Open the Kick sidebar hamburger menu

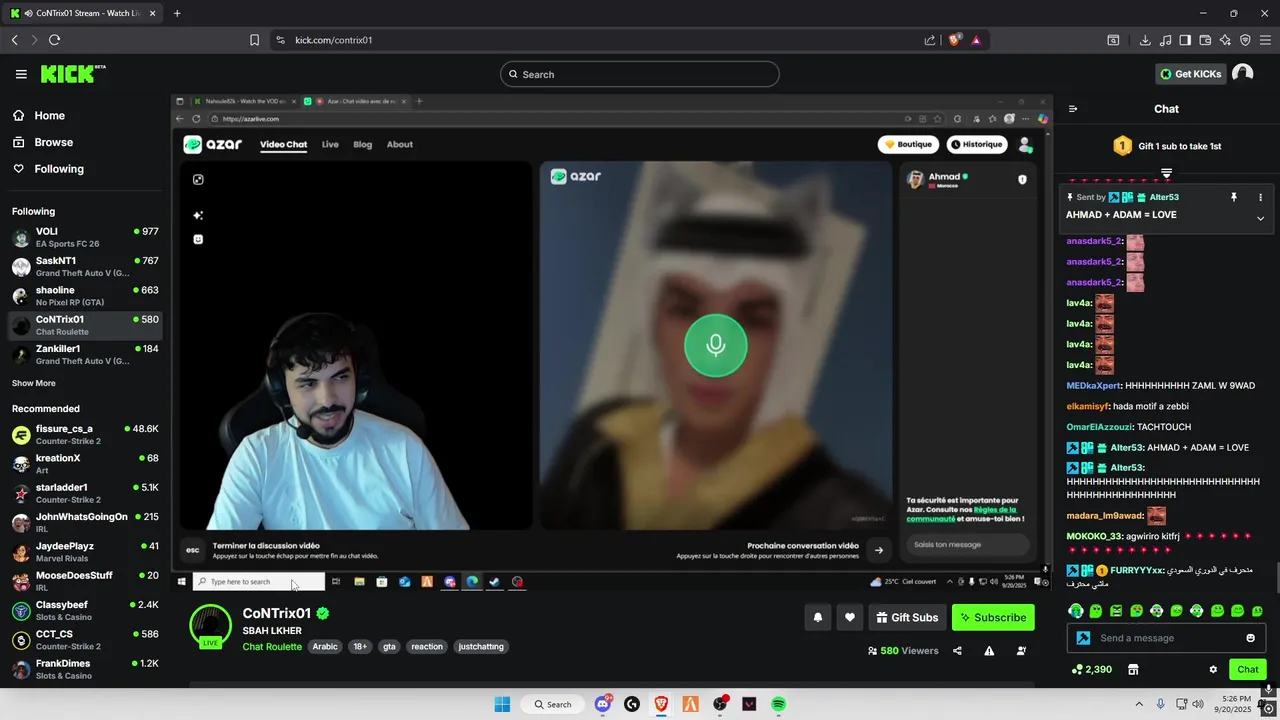21,74
